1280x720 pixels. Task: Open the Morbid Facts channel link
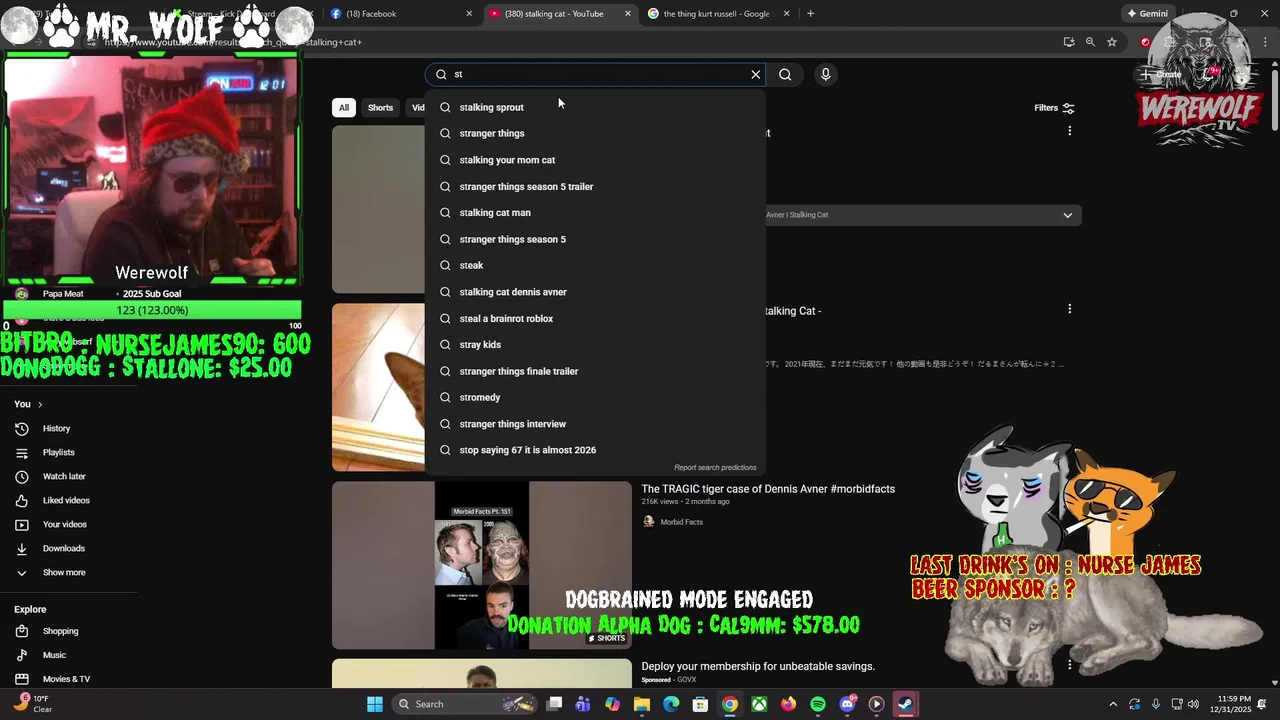(681, 522)
